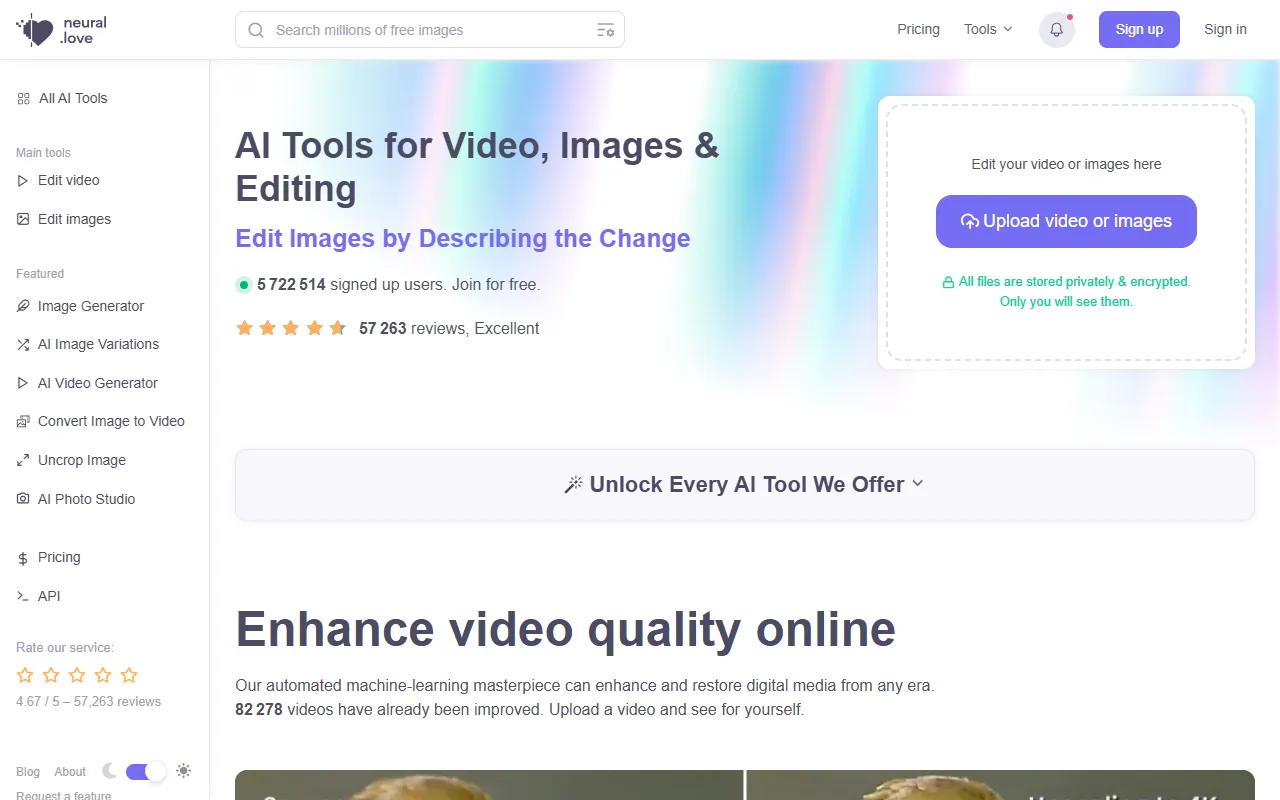Open Pricing in the top navigation
1280x800 pixels.
918,29
